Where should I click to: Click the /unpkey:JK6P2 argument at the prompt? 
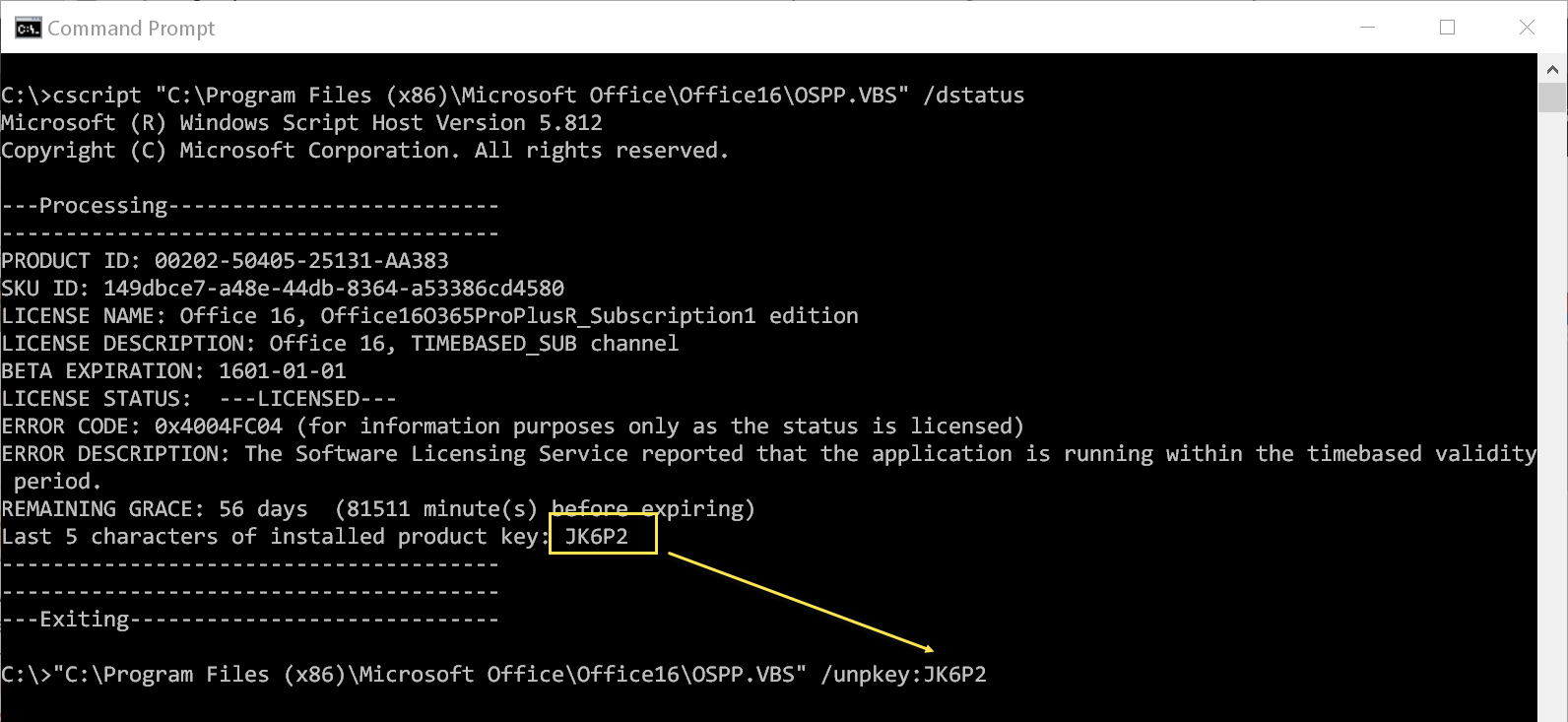(903, 675)
